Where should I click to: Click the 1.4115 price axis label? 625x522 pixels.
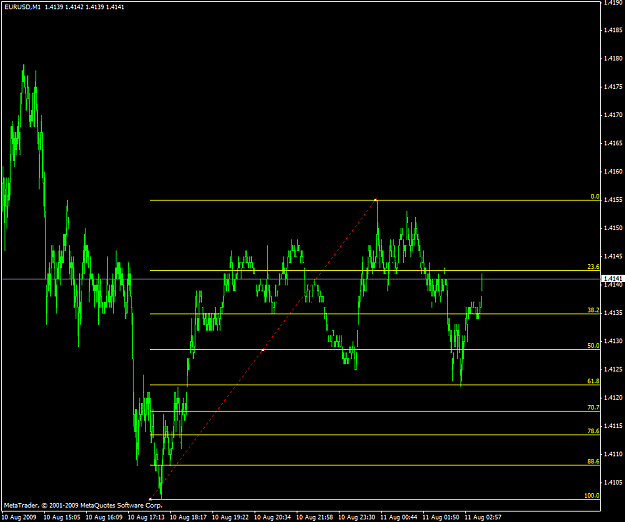pyautogui.click(x=613, y=426)
